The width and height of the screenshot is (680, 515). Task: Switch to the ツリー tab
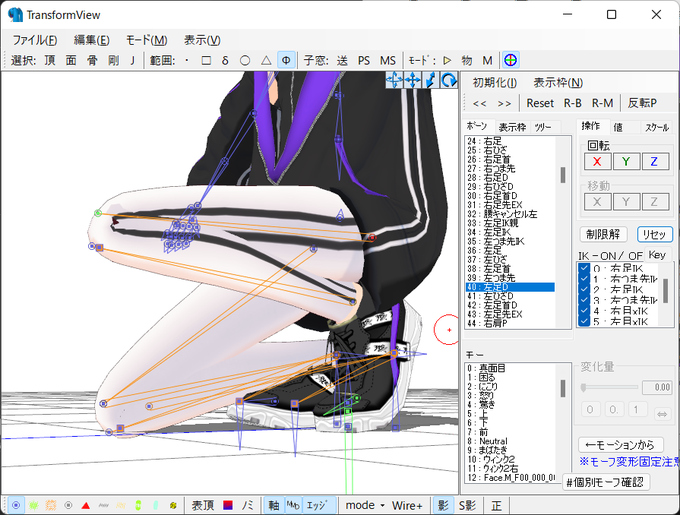point(543,127)
